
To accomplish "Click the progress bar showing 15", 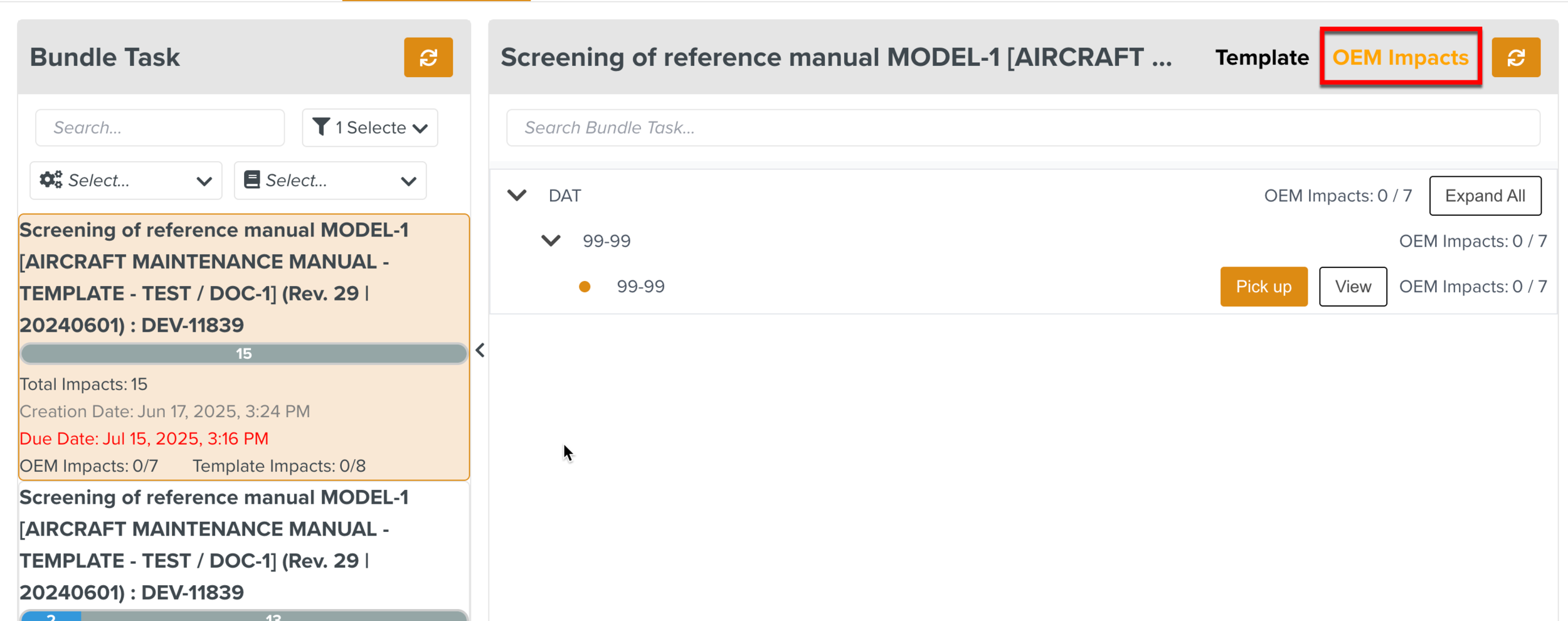I will 244,353.
